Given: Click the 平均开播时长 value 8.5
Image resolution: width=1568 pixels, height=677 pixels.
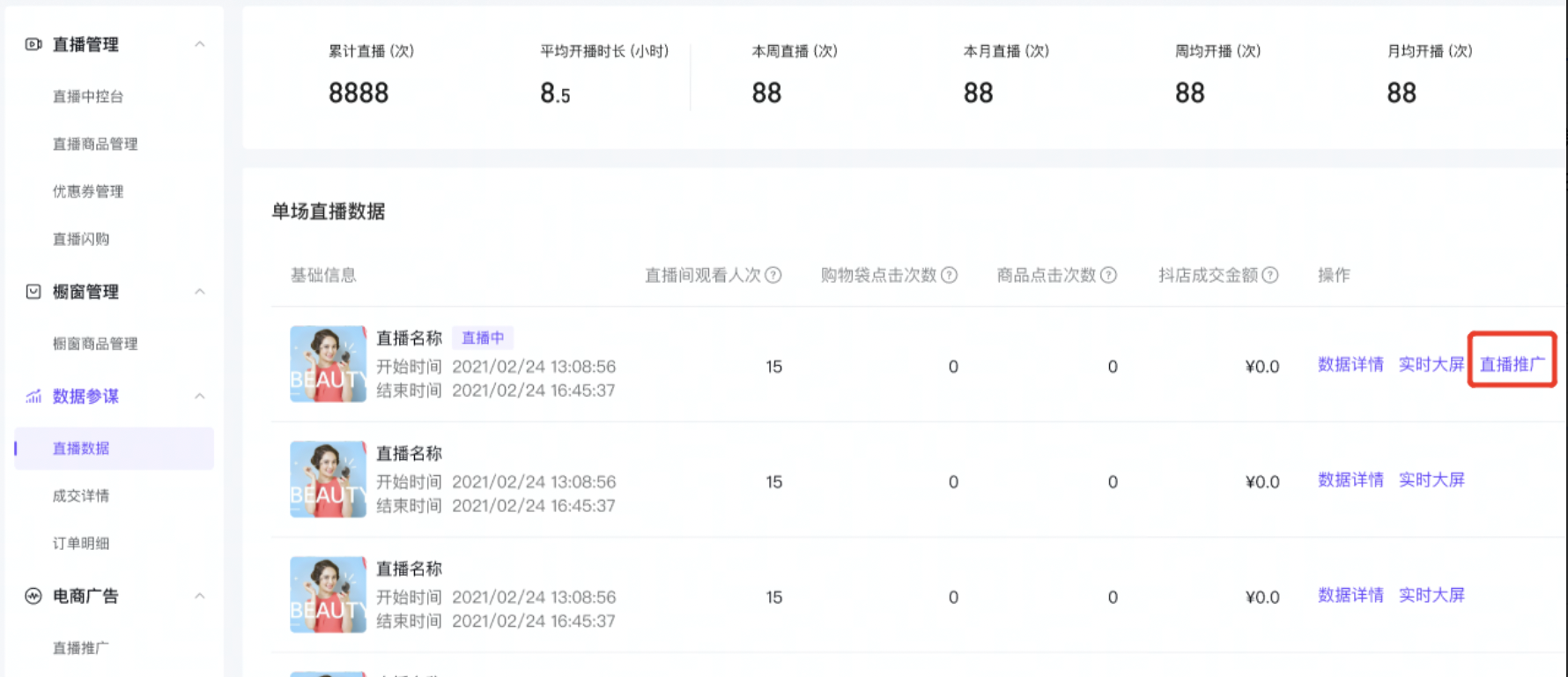Looking at the screenshot, I should pos(555,93).
